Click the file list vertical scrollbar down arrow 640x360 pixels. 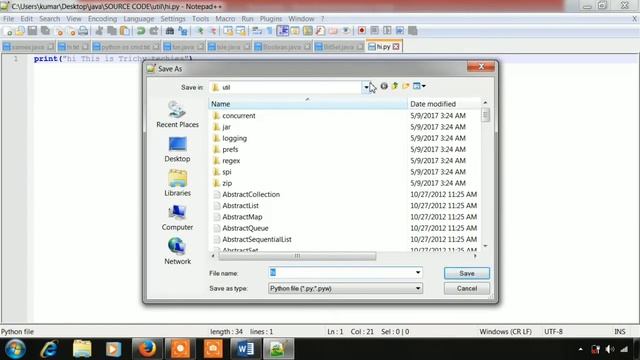point(485,246)
